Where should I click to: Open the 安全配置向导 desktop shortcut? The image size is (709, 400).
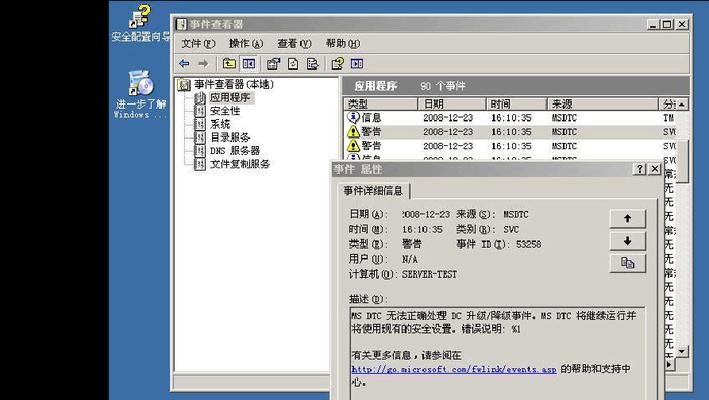pyautogui.click(x=140, y=24)
